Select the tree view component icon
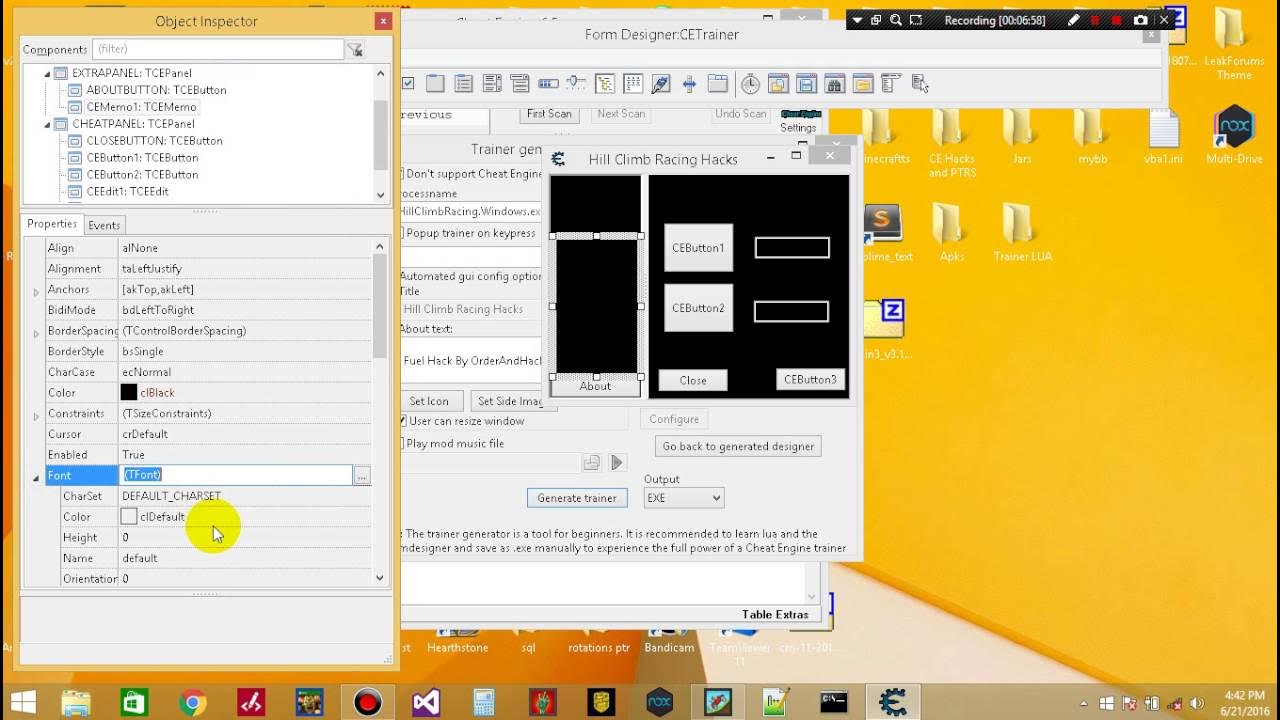Viewport: 1280px width, 720px height. pos(604,84)
